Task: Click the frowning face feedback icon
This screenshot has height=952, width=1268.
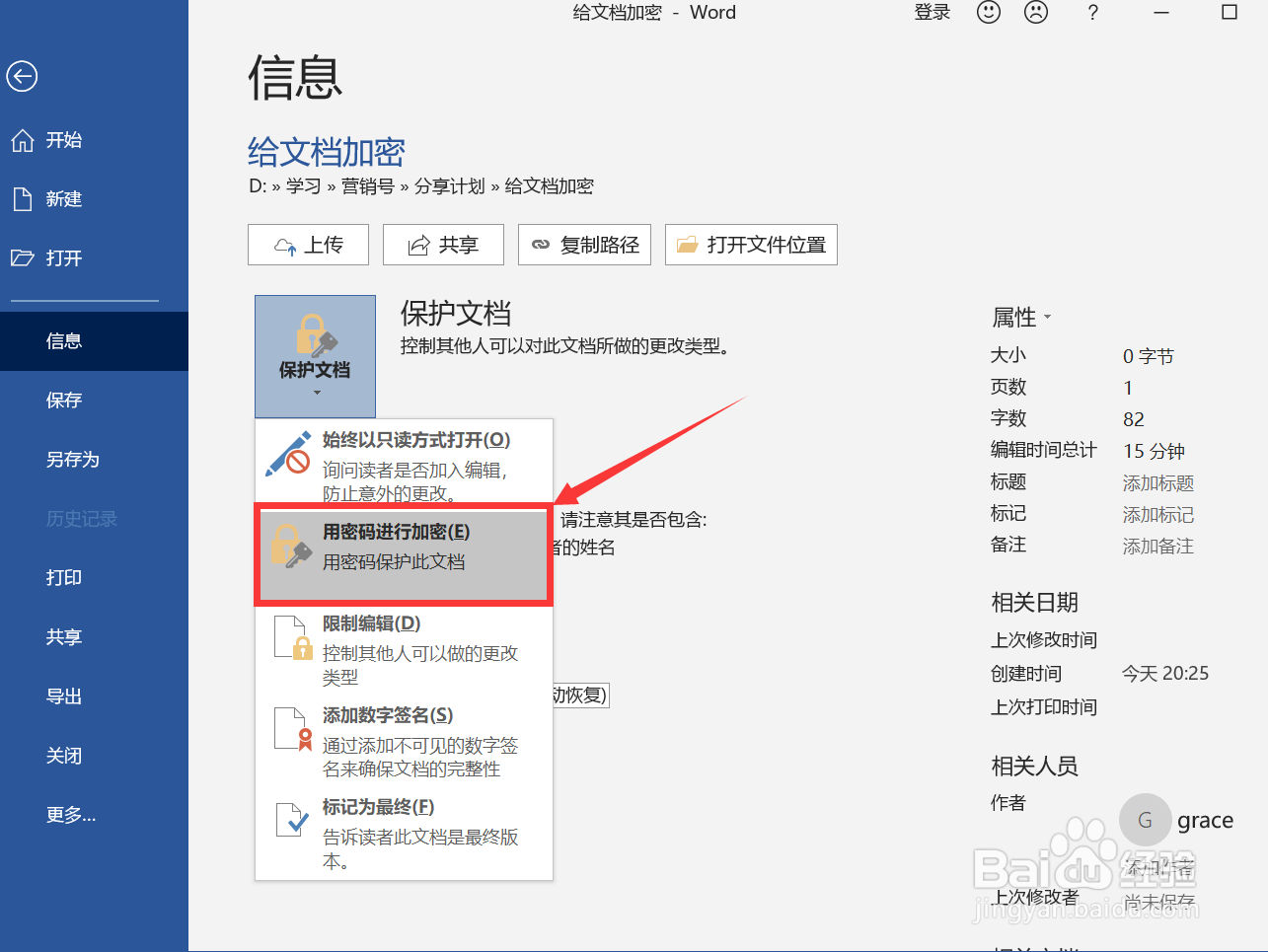Action: [x=1036, y=12]
